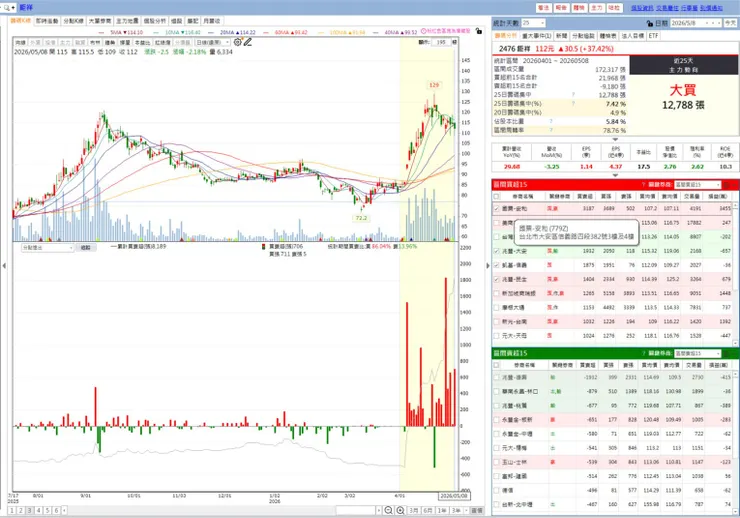This screenshot has width=740, height=518.
Task: Toggle the padlock next to 日期
Action: (x=649, y=23)
